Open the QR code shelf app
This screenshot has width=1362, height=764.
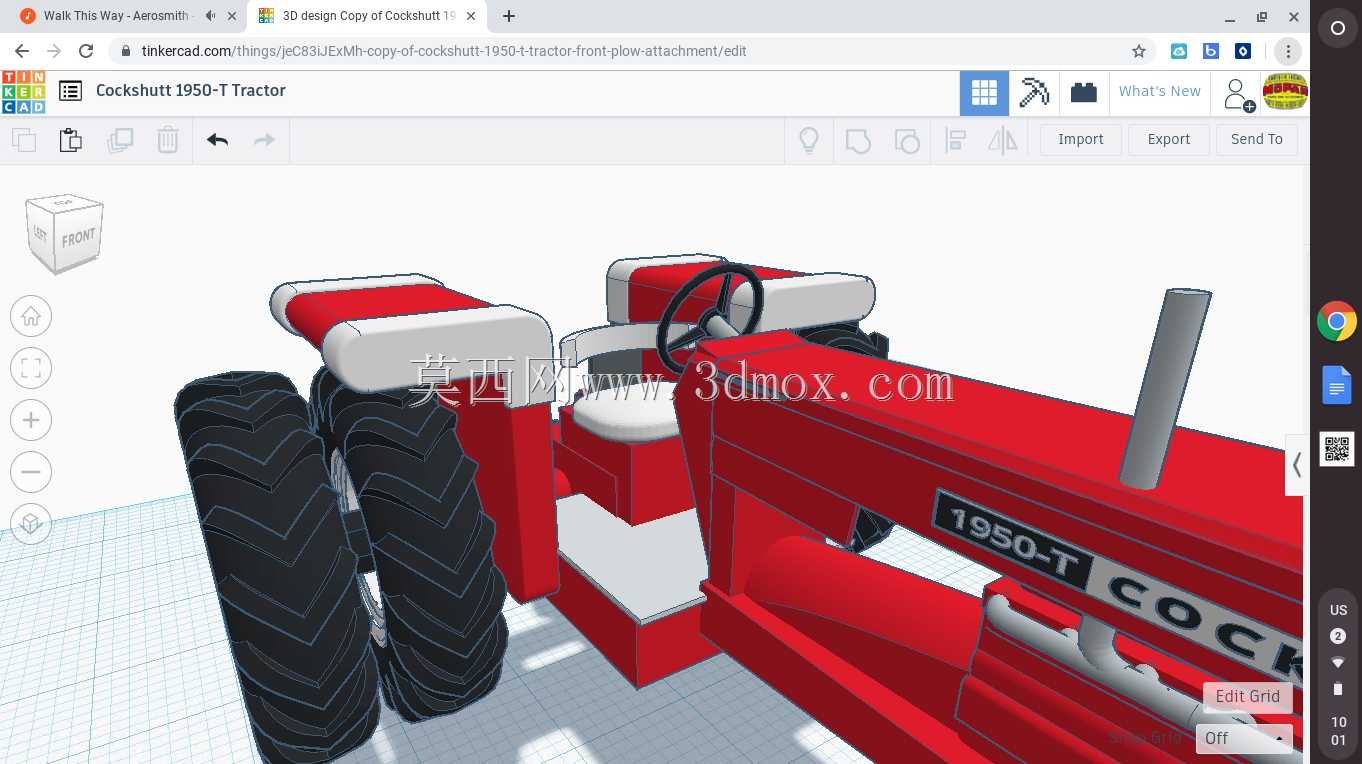(1337, 449)
